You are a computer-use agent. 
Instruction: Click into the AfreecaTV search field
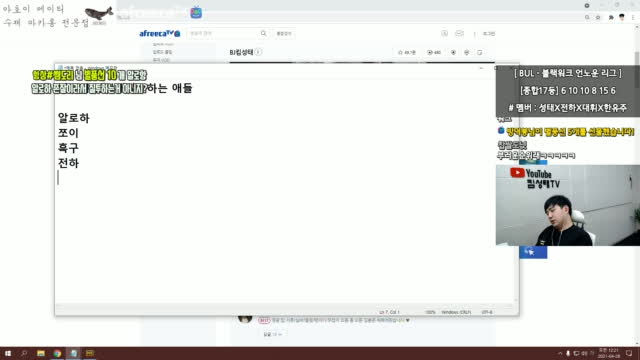click(224, 33)
